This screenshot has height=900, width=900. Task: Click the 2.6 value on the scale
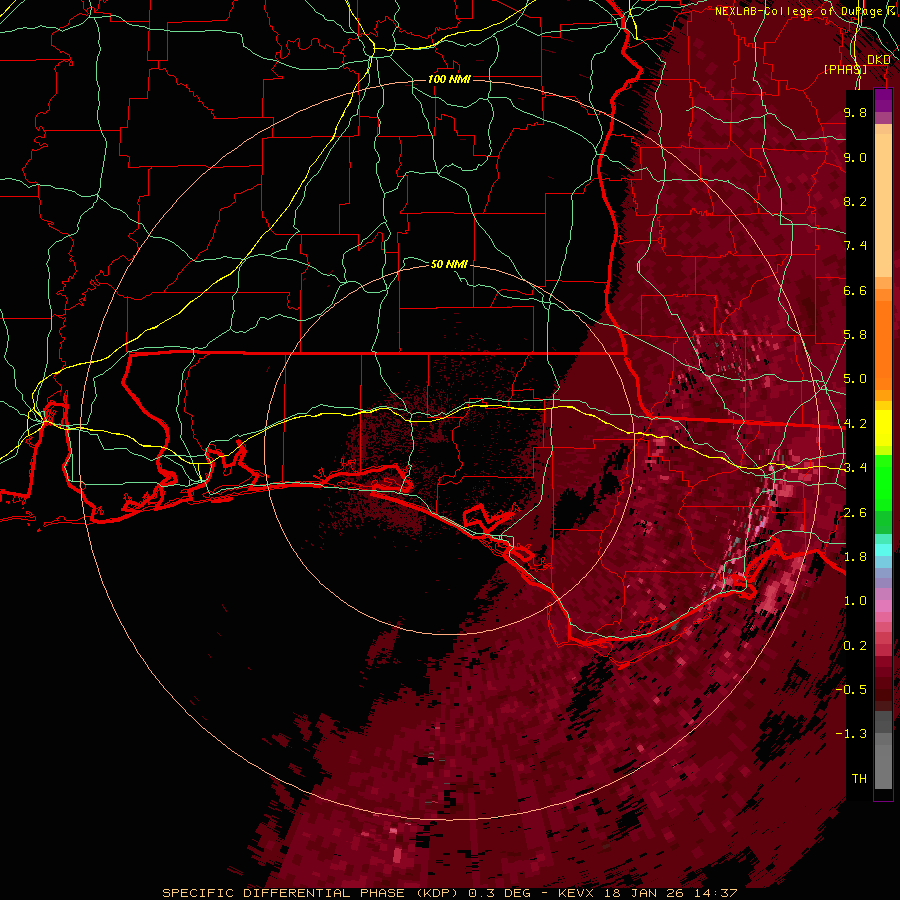855,513
